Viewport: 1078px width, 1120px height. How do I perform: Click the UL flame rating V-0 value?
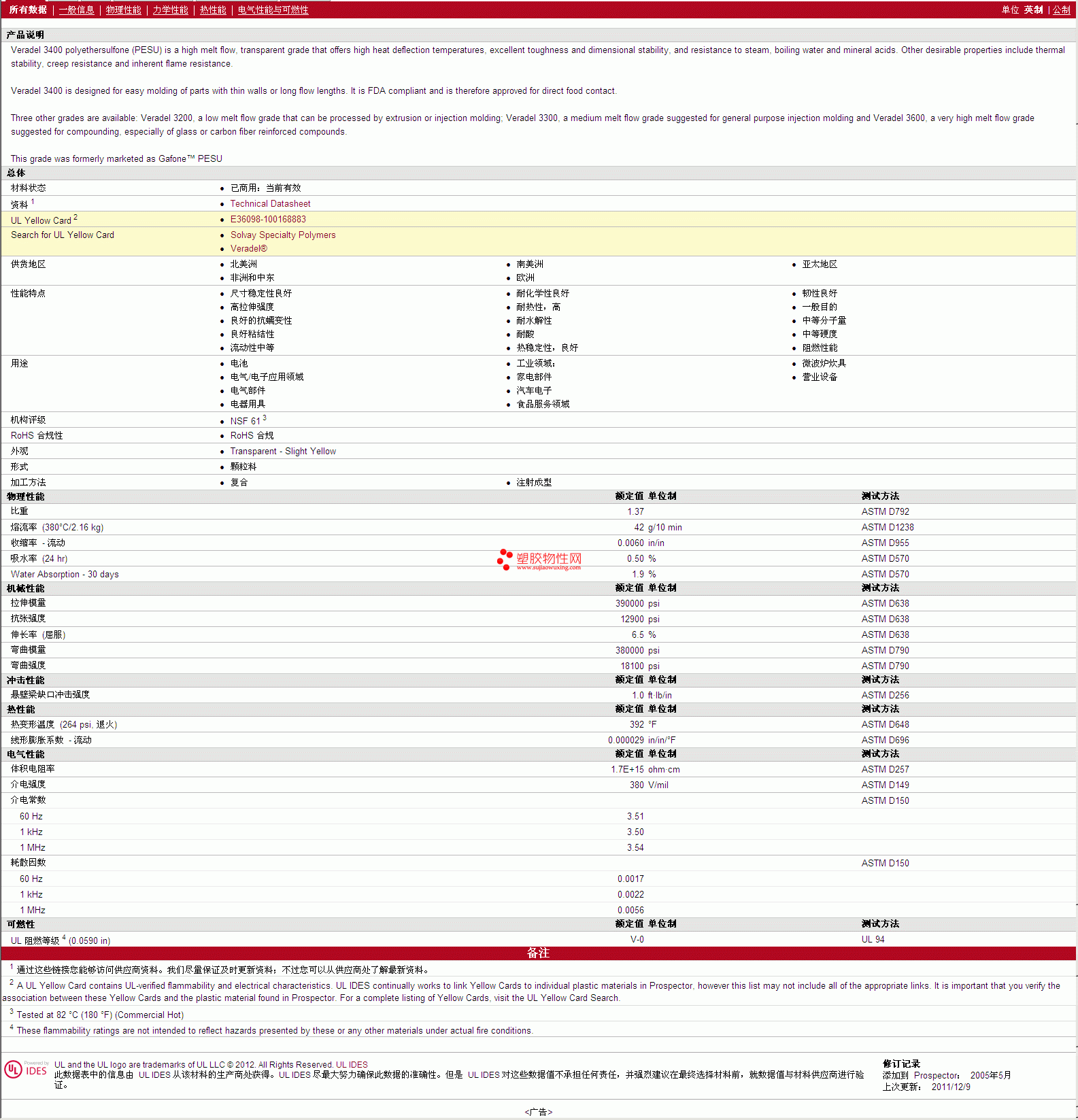(x=637, y=939)
